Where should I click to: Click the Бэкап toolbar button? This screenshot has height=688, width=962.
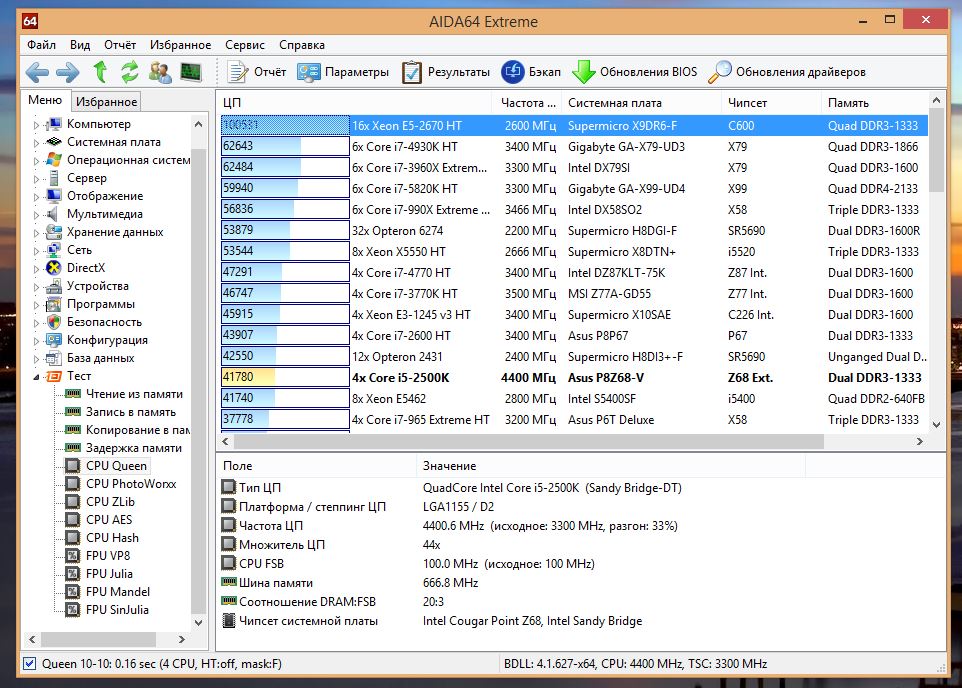pyautogui.click(x=531, y=72)
